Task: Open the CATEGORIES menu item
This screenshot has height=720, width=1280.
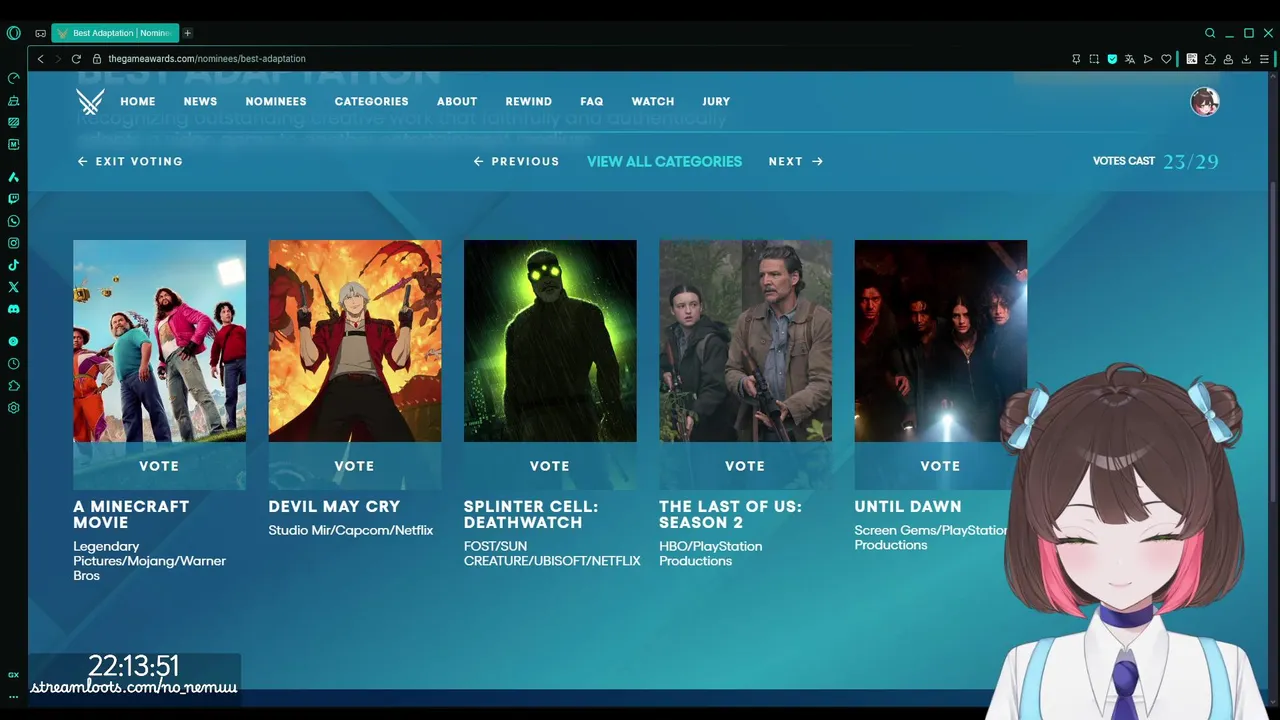Action: coord(371,101)
